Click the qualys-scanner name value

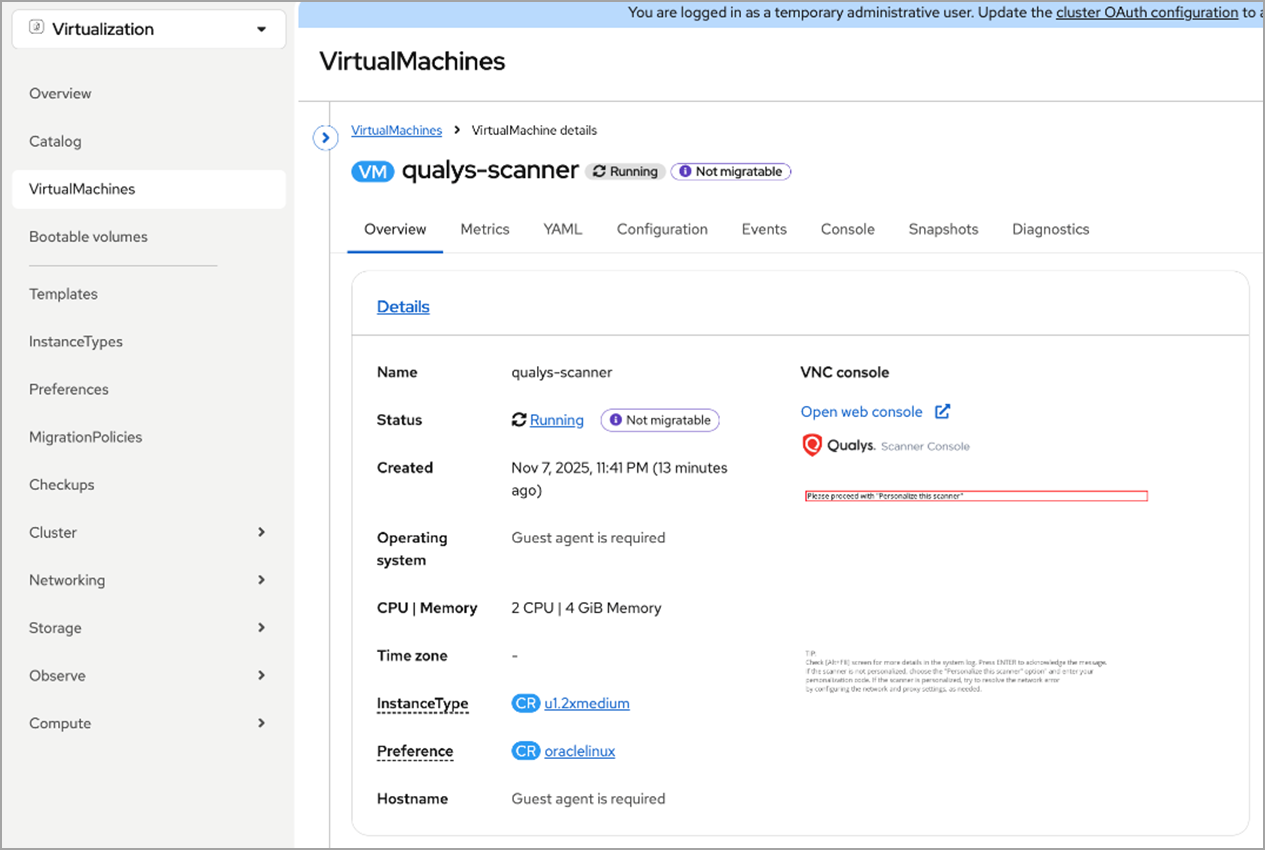562,373
